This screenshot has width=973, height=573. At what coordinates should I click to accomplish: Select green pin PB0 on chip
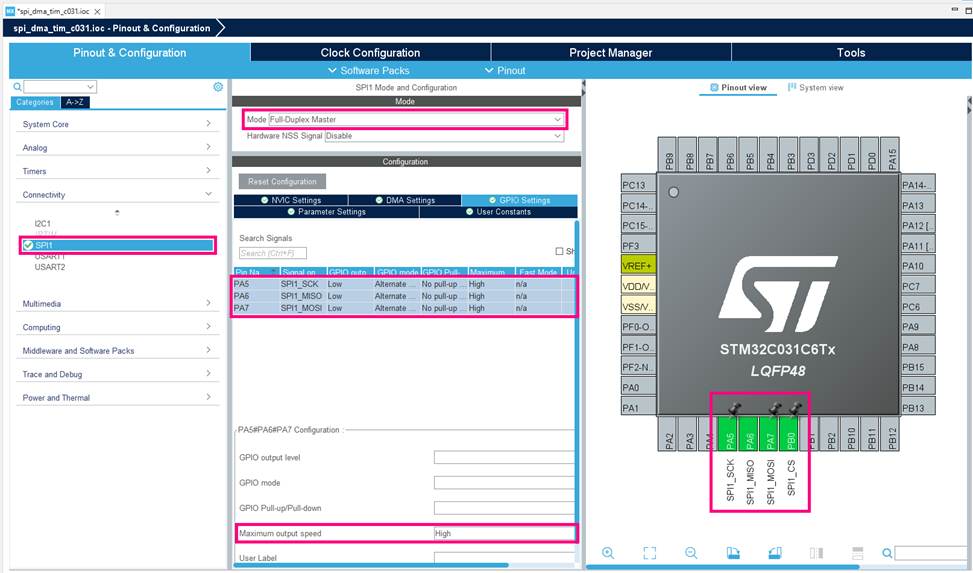791,433
